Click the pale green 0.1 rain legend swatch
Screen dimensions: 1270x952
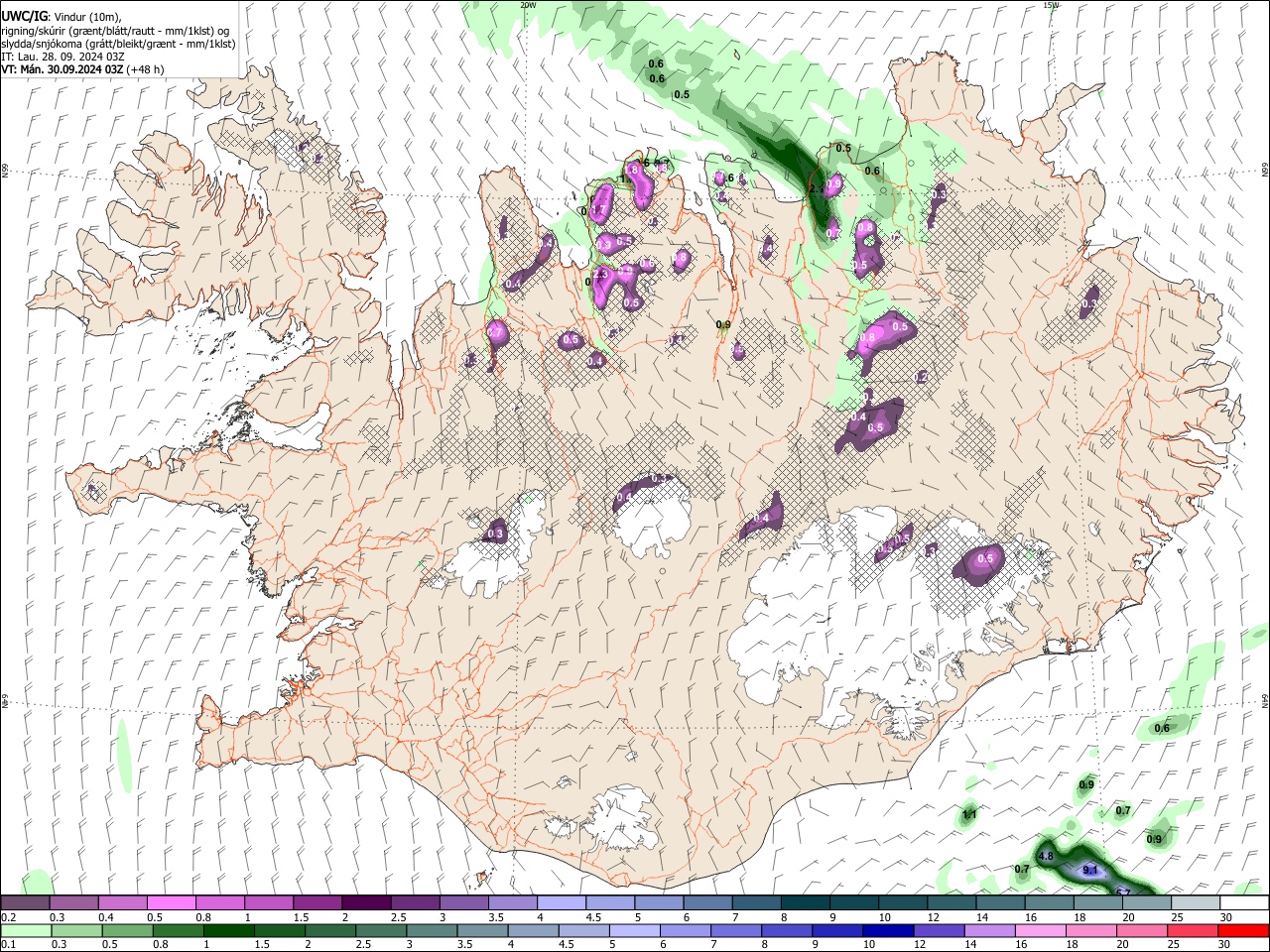25,930
